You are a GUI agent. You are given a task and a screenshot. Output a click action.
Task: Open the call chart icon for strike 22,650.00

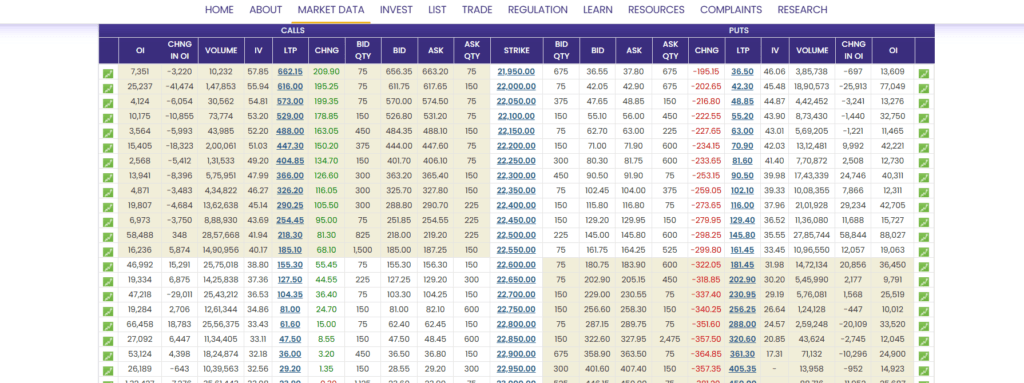point(108,282)
